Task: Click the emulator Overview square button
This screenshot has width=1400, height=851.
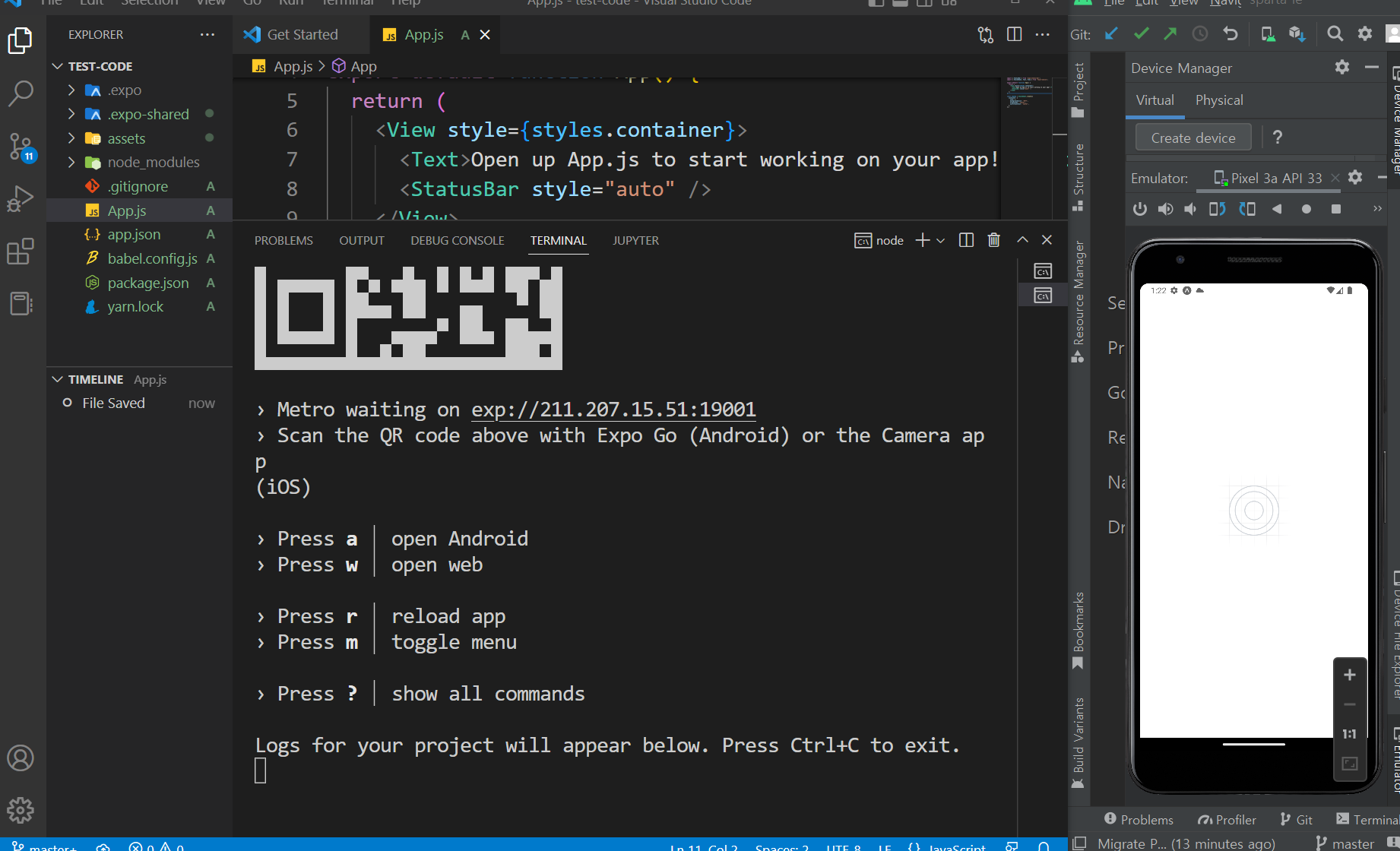Action: [x=1336, y=209]
